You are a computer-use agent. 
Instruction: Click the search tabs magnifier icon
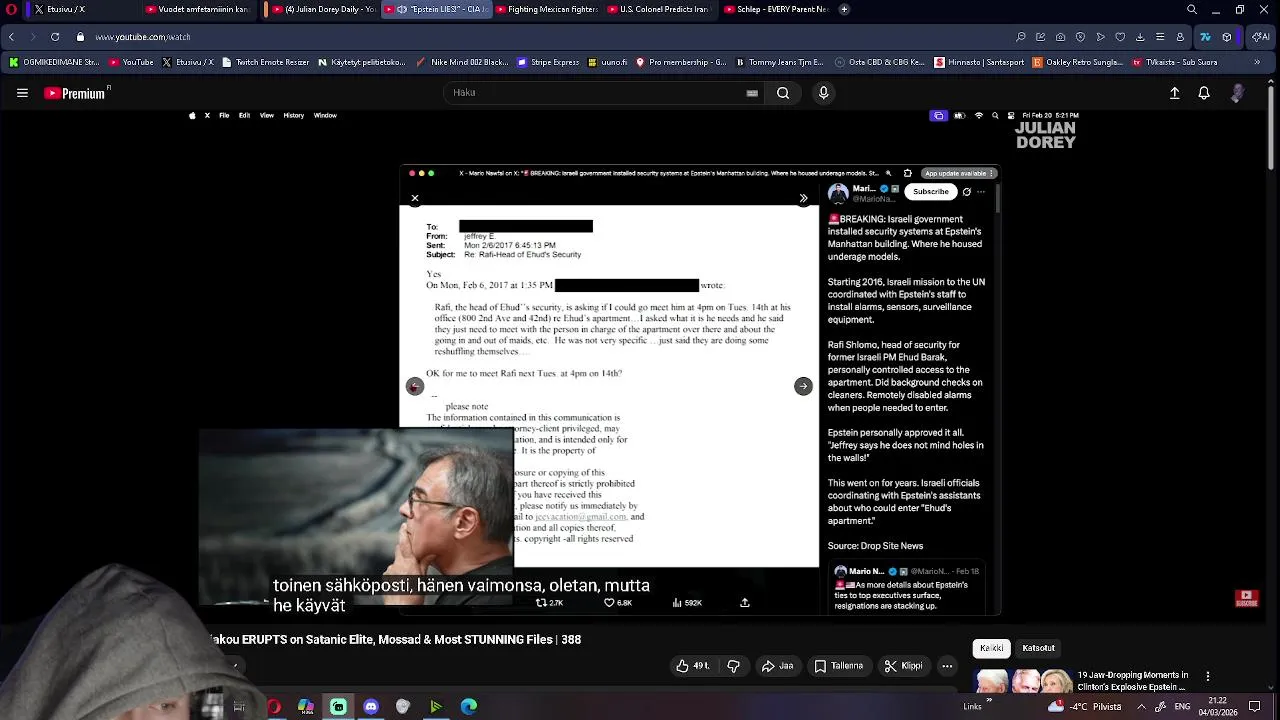(1192, 10)
